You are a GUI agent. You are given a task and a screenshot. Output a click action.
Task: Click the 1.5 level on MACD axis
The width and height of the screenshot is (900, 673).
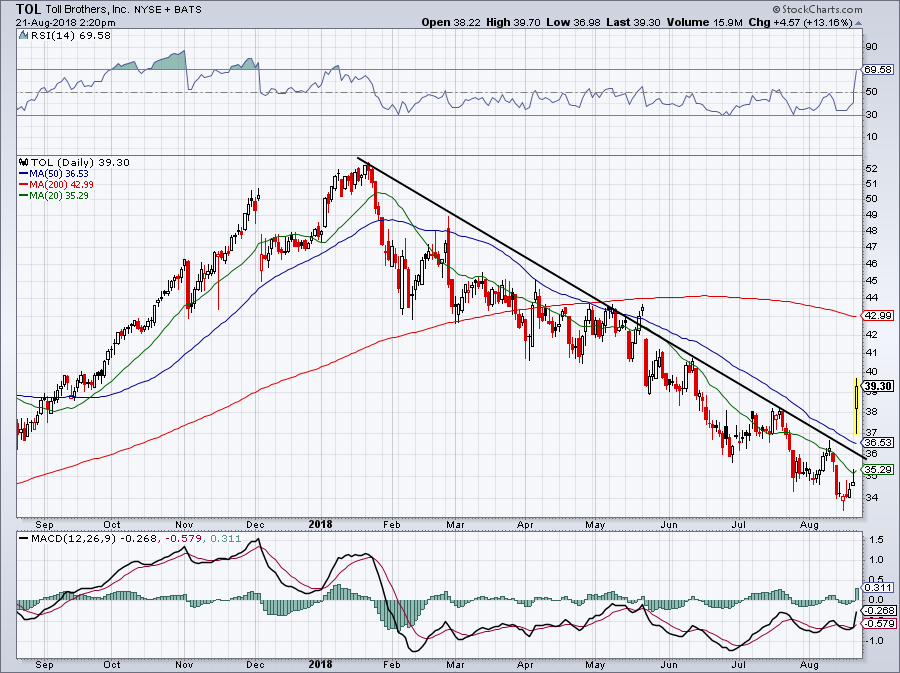click(876, 539)
